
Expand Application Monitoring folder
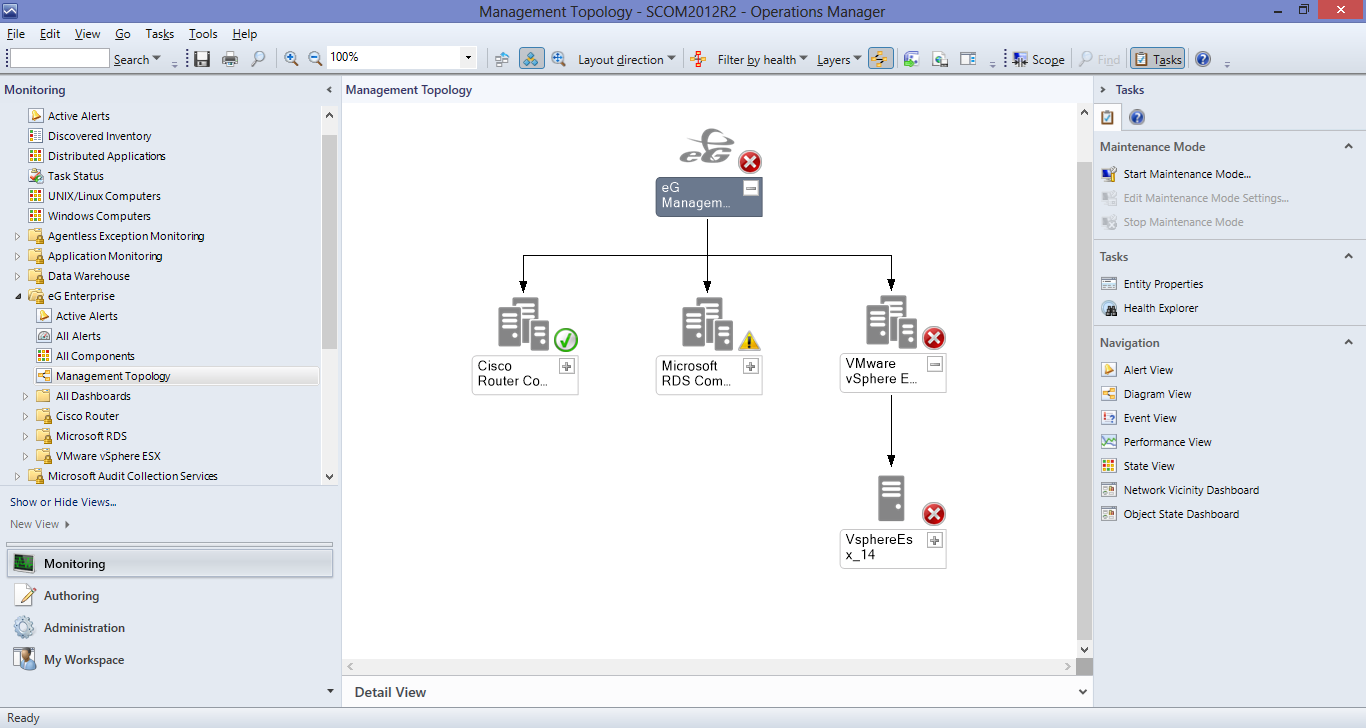click(17, 256)
